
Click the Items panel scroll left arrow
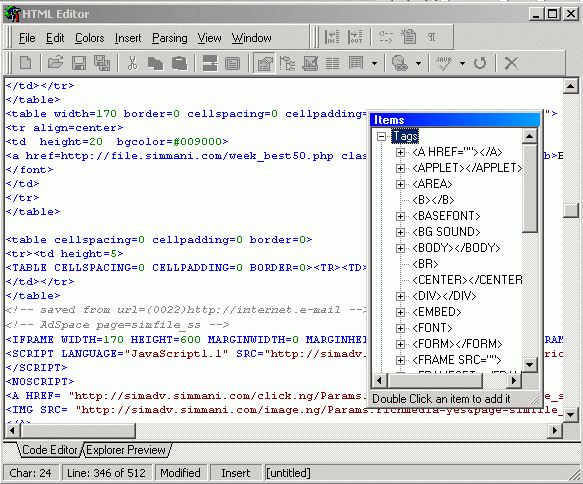tap(379, 380)
